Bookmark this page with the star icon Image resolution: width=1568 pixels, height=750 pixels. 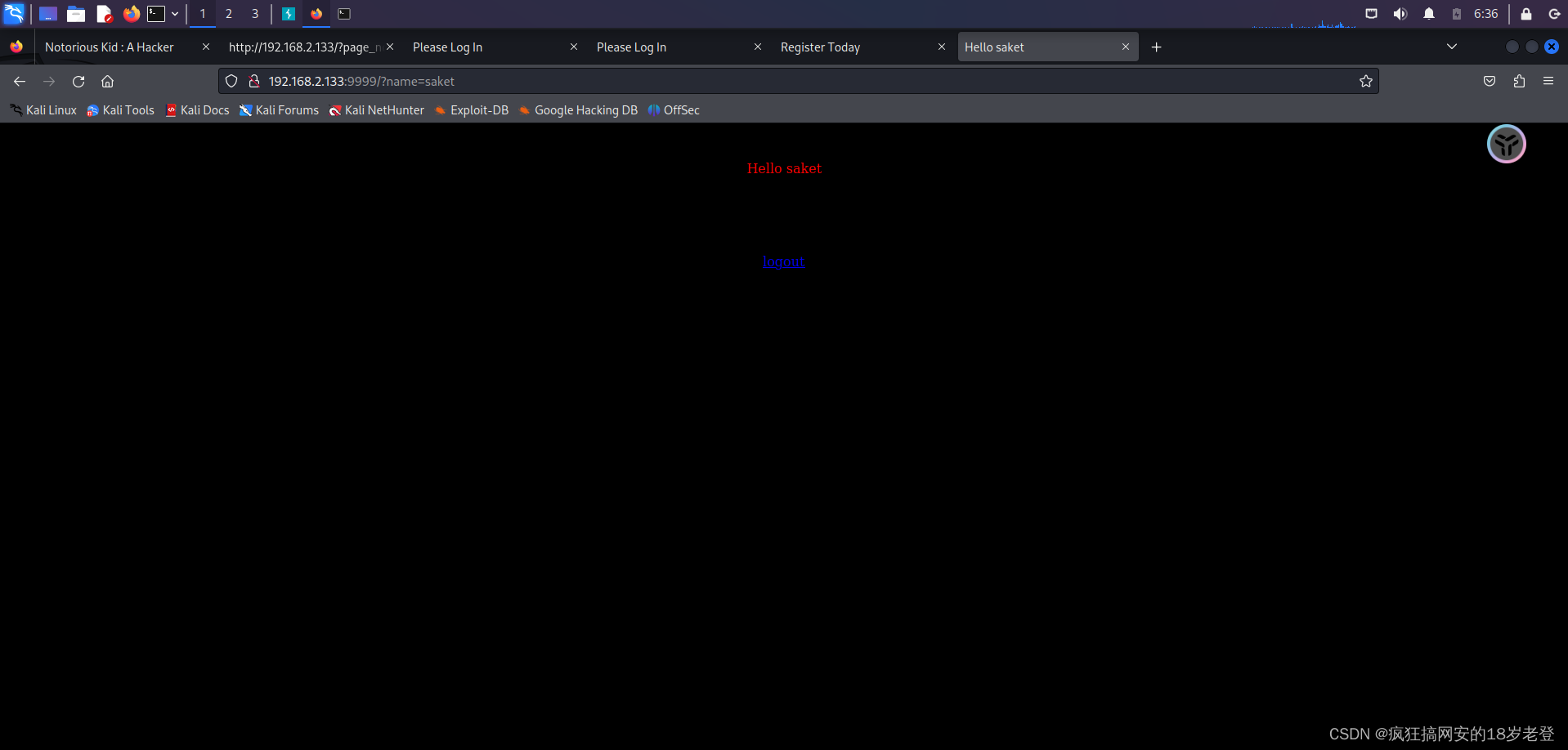(1366, 81)
